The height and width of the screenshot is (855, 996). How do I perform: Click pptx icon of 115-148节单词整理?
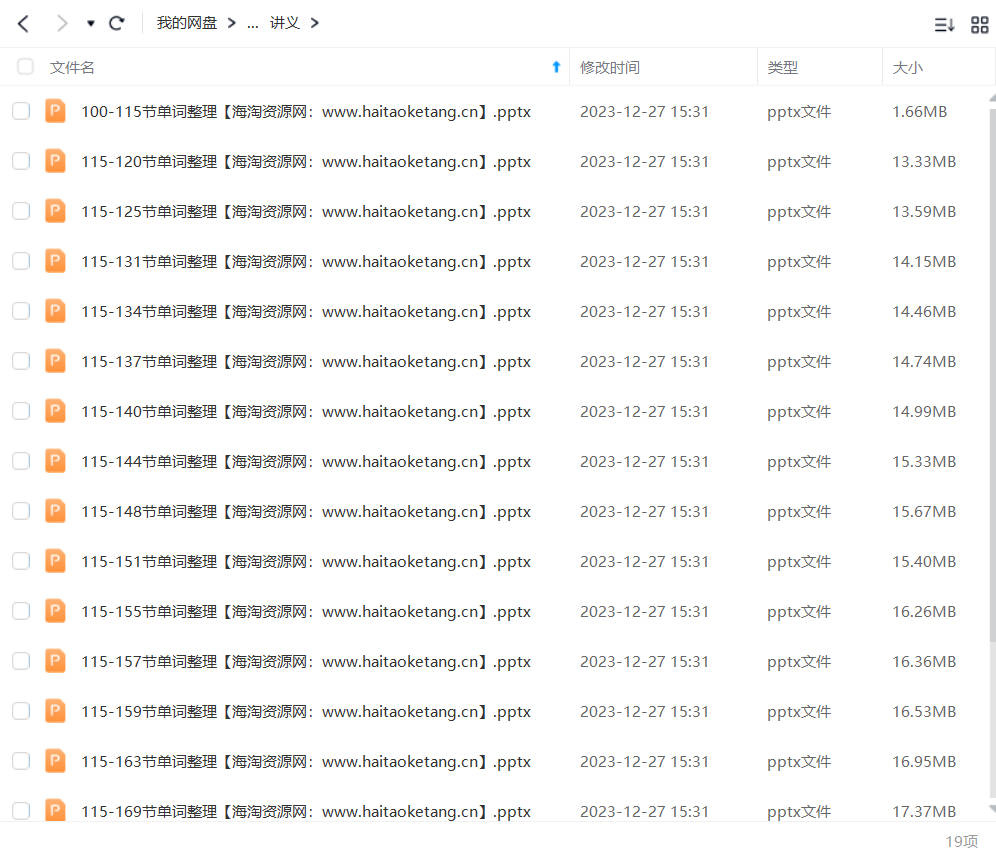click(55, 511)
